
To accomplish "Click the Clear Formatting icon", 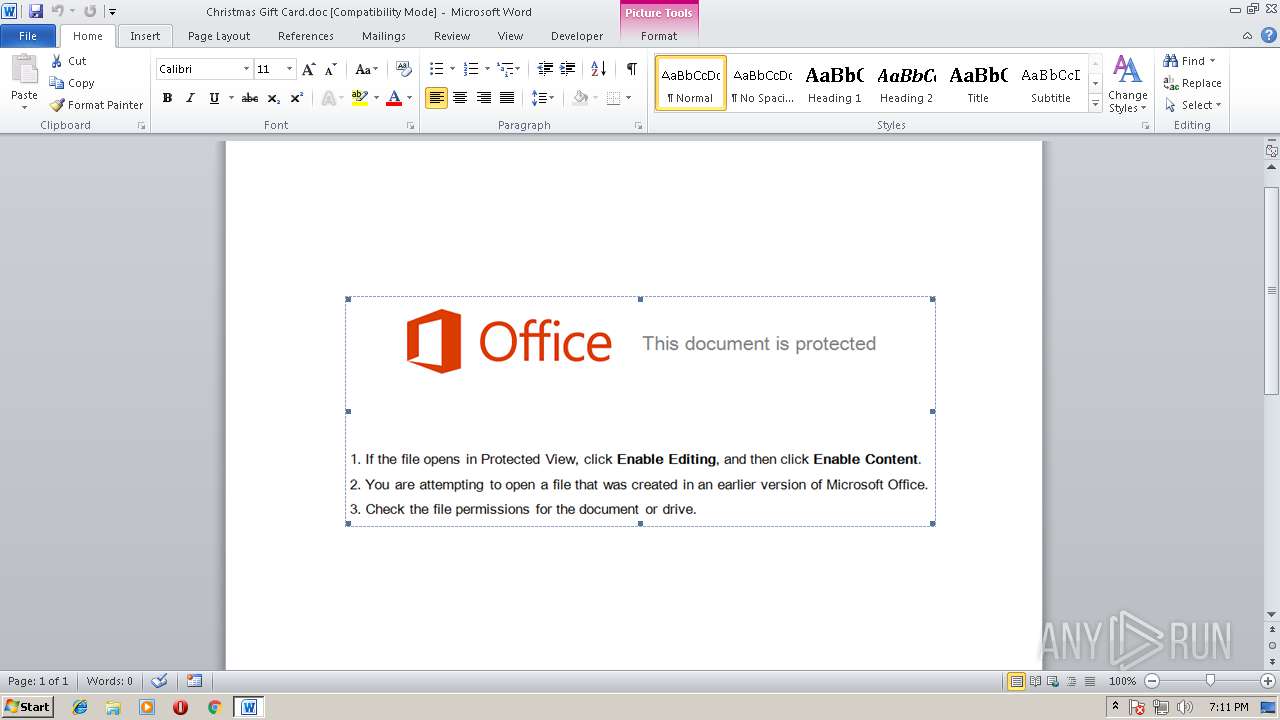I will pos(404,69).
